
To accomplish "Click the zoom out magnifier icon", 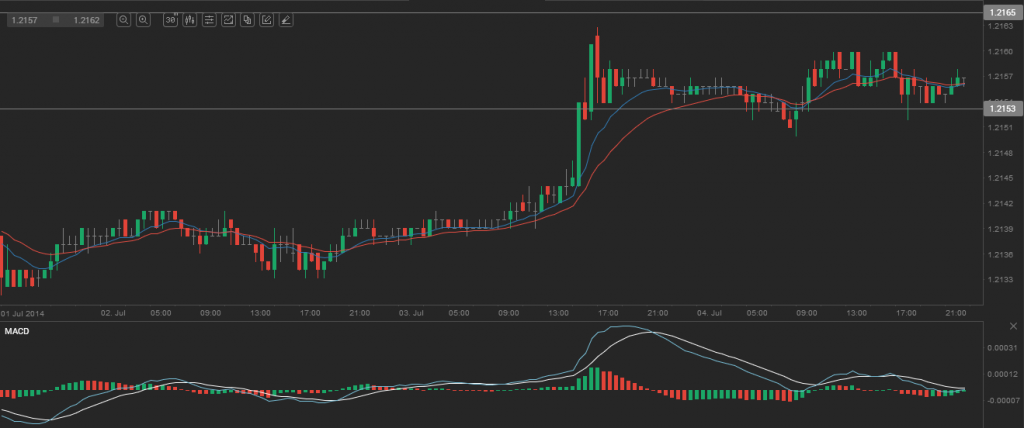I will tap(123, 20).
